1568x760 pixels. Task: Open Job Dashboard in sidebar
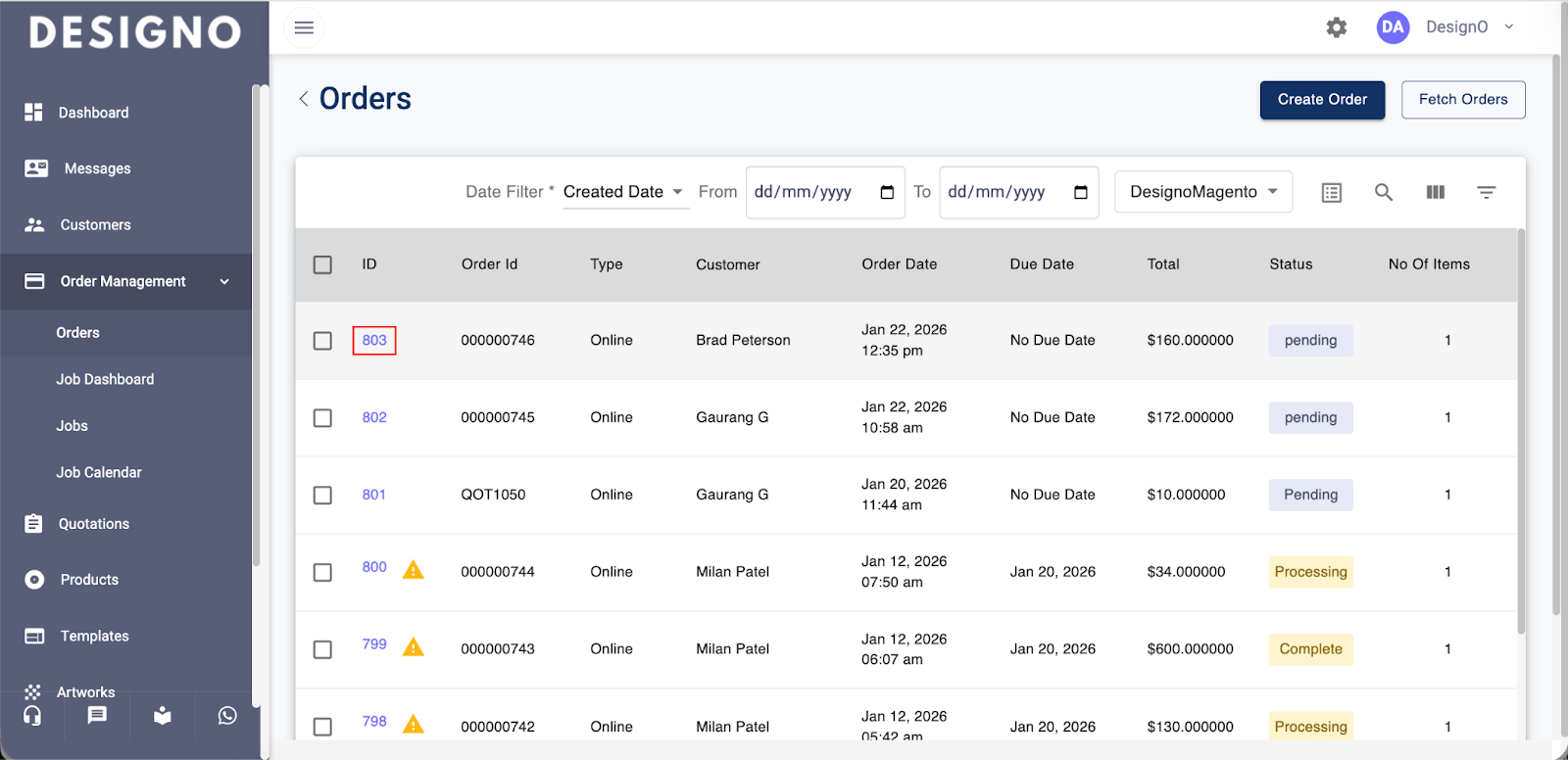(x=105, y=379)
